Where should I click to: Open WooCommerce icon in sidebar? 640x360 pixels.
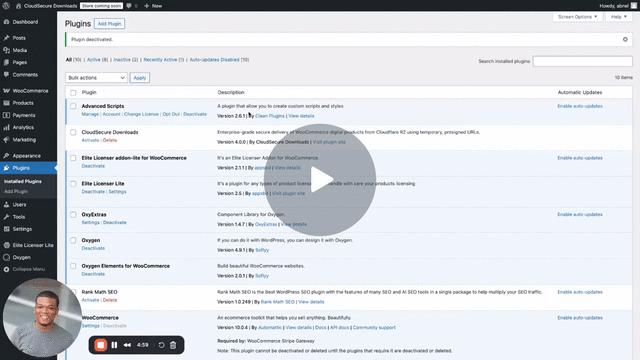coord(6,91)
